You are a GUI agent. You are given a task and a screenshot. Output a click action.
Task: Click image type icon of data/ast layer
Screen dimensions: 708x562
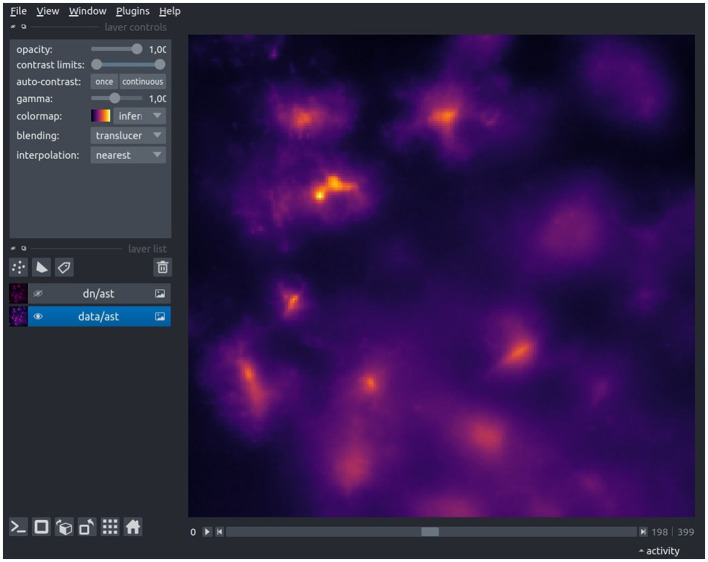tap(160, 316)
